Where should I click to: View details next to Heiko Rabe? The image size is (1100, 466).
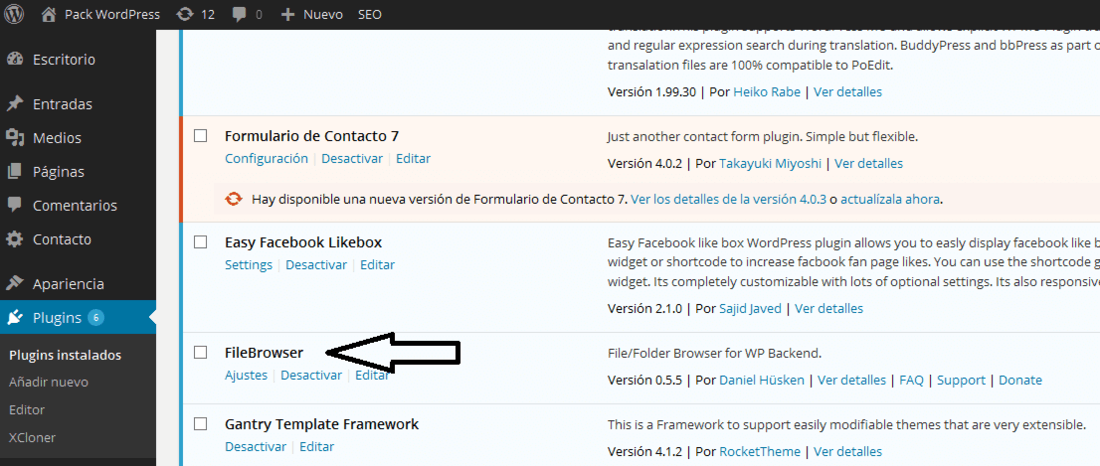[x=847, y=92]
